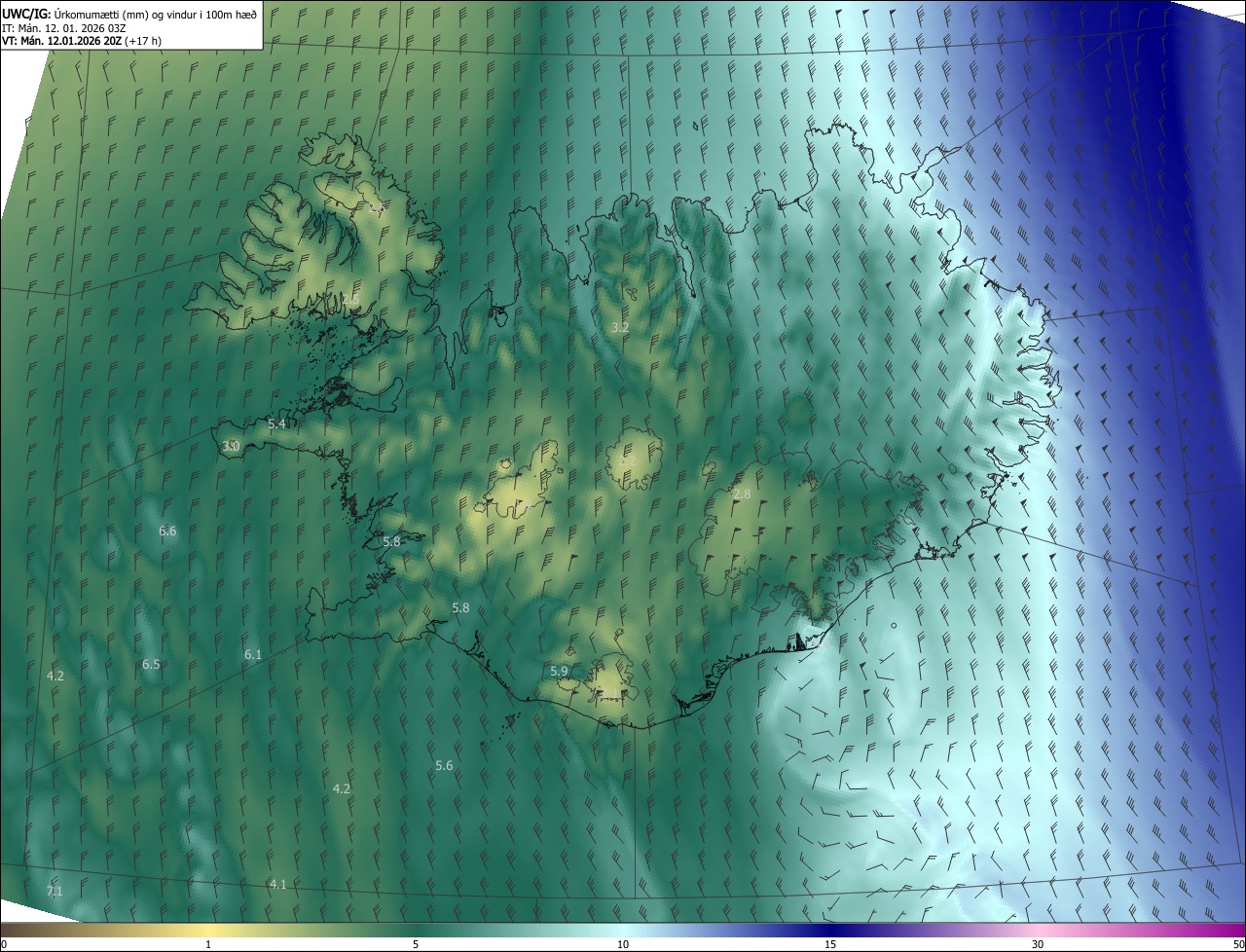Click the 7.1 precipitation value label
The width and height of the screenshot is (1246, 952).
coord(55,891)
